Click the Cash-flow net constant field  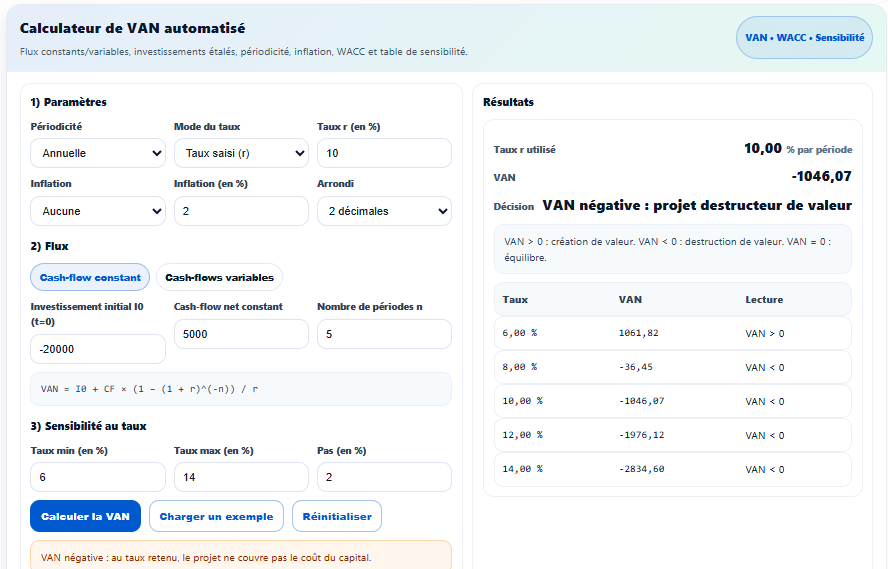click(240, 334)
